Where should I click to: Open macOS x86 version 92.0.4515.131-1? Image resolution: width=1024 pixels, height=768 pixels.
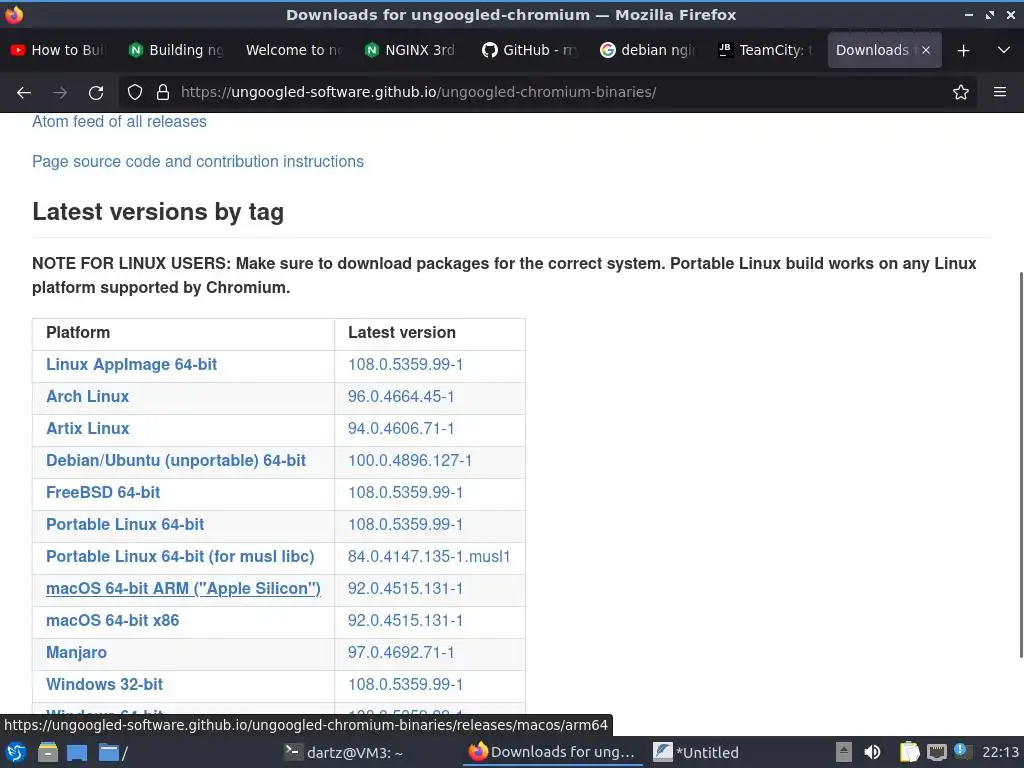tap(406, 620)
